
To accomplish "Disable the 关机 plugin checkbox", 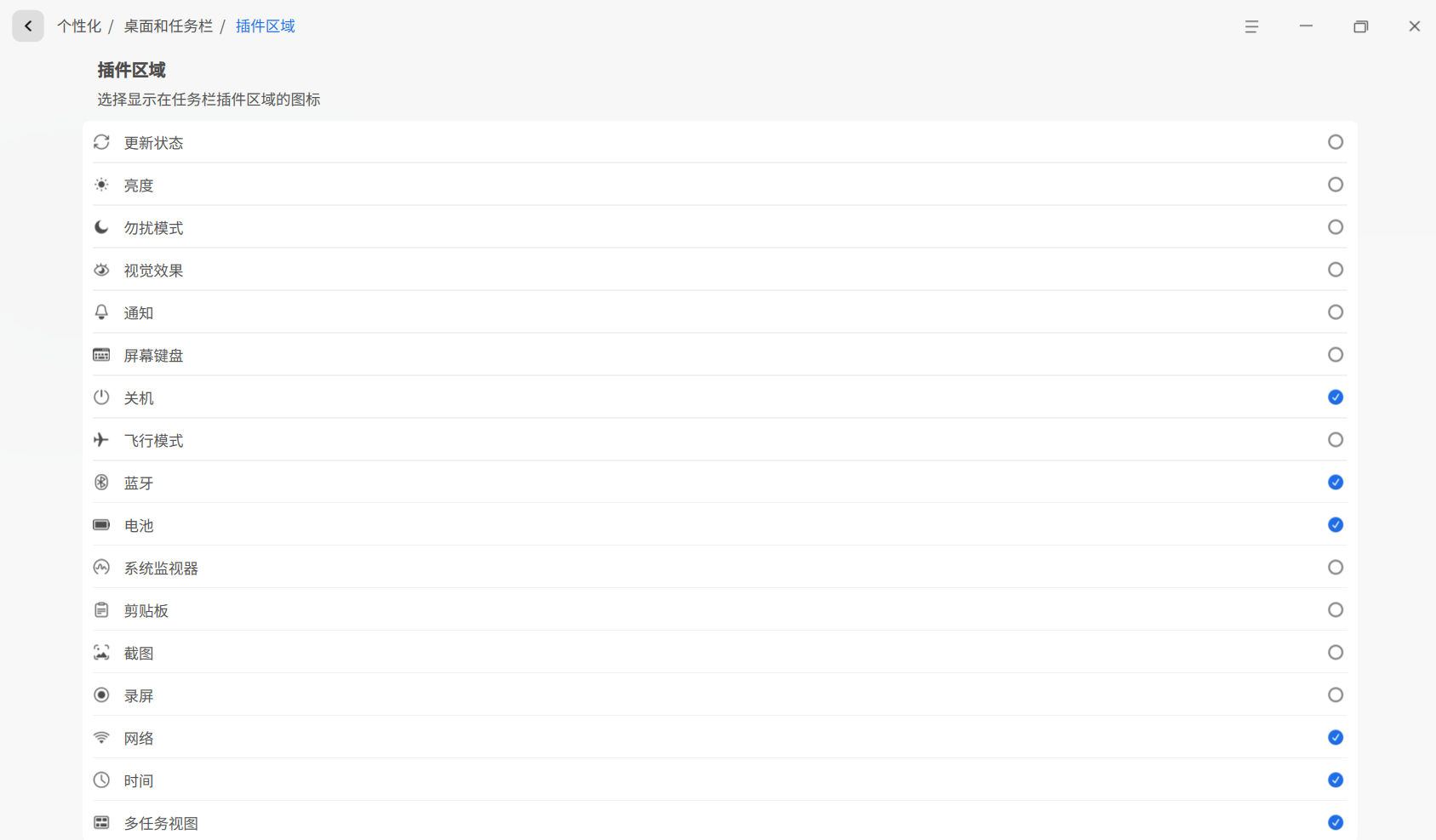I will click(x=1335, y=397).
